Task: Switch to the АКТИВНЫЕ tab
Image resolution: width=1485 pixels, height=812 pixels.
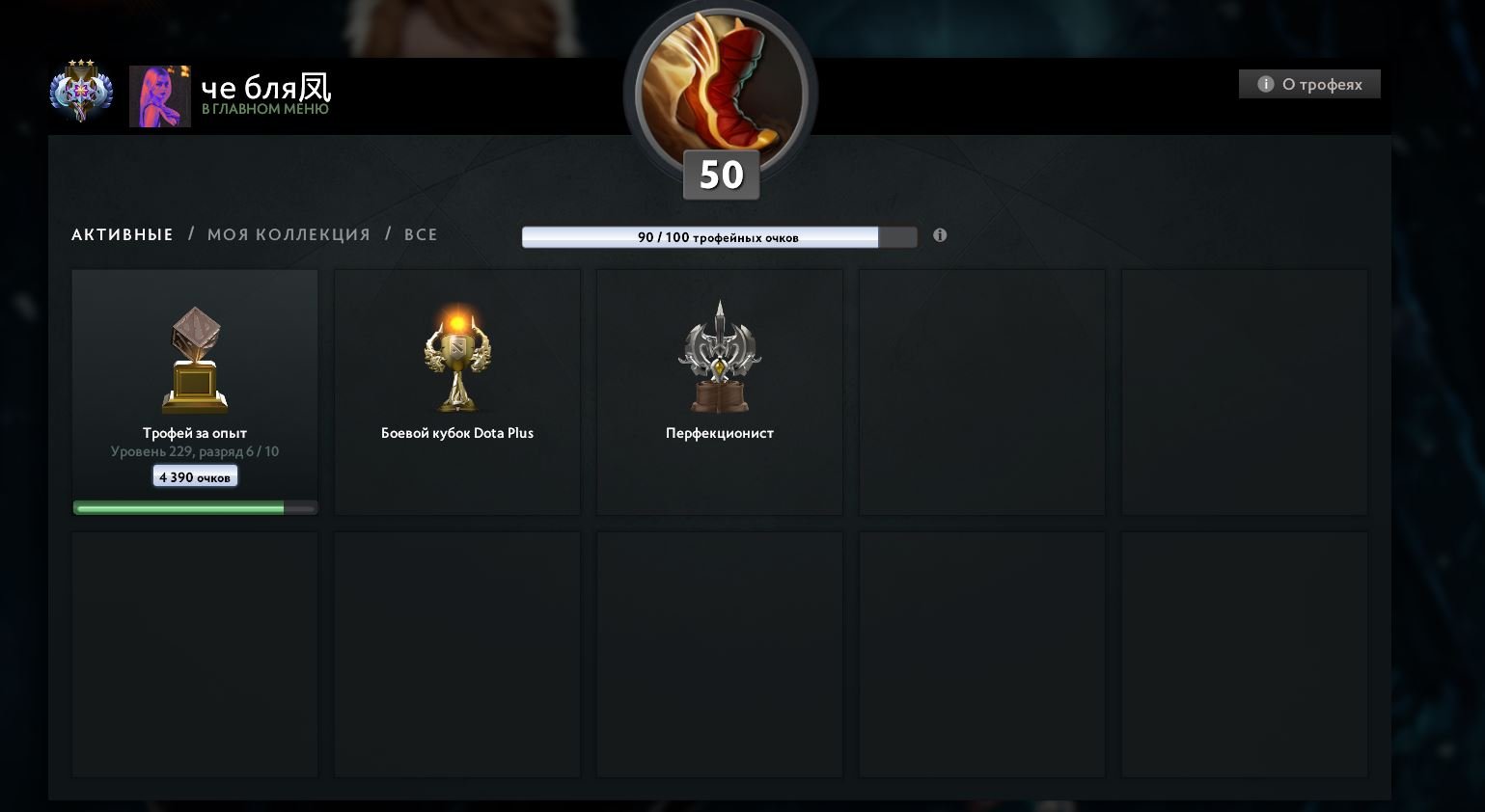Action: pos(123,234)
